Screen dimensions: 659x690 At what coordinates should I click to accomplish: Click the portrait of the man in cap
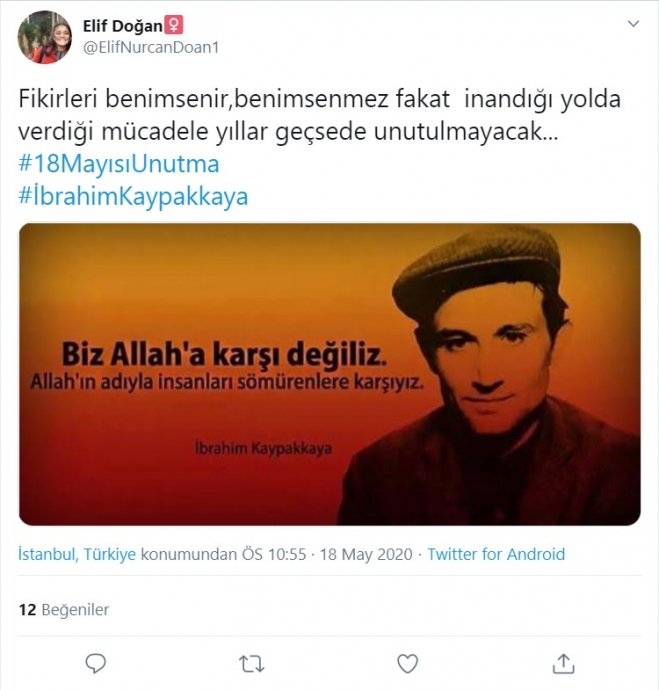(x=488, y=376)
